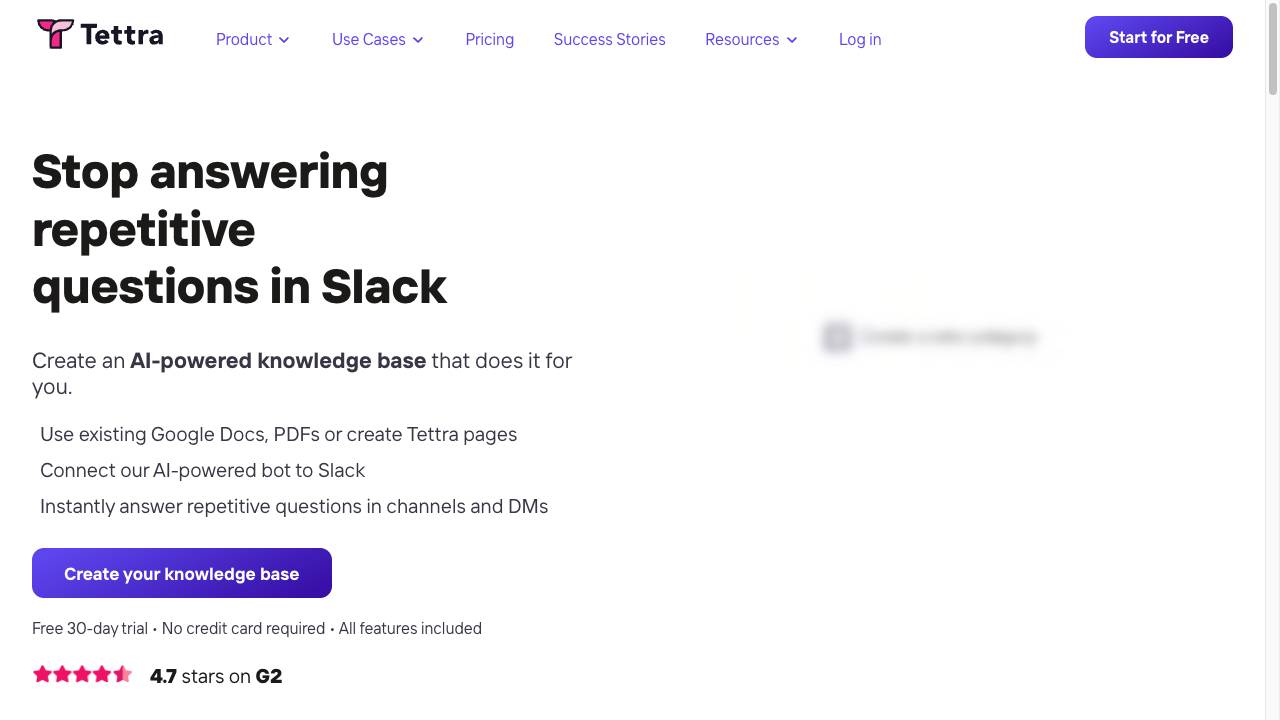Image resolution: width=1280 pixels, height=720 pixels.
Task: Click the half-filled fifth rating star
Action: tap(123, 674)
